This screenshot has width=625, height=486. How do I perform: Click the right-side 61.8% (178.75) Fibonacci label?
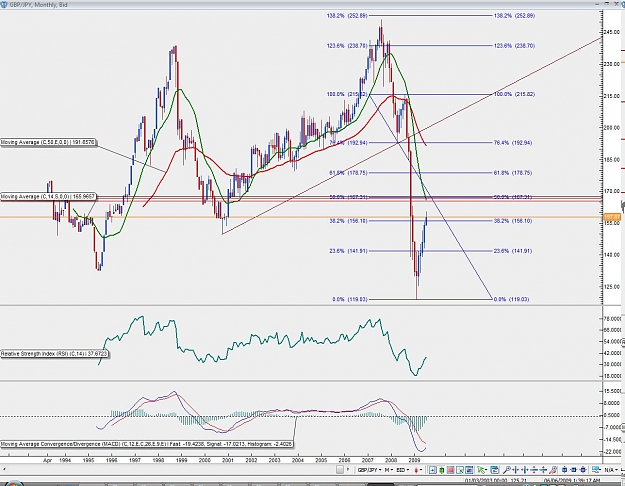pyautogui.click(x=513, y=173)
